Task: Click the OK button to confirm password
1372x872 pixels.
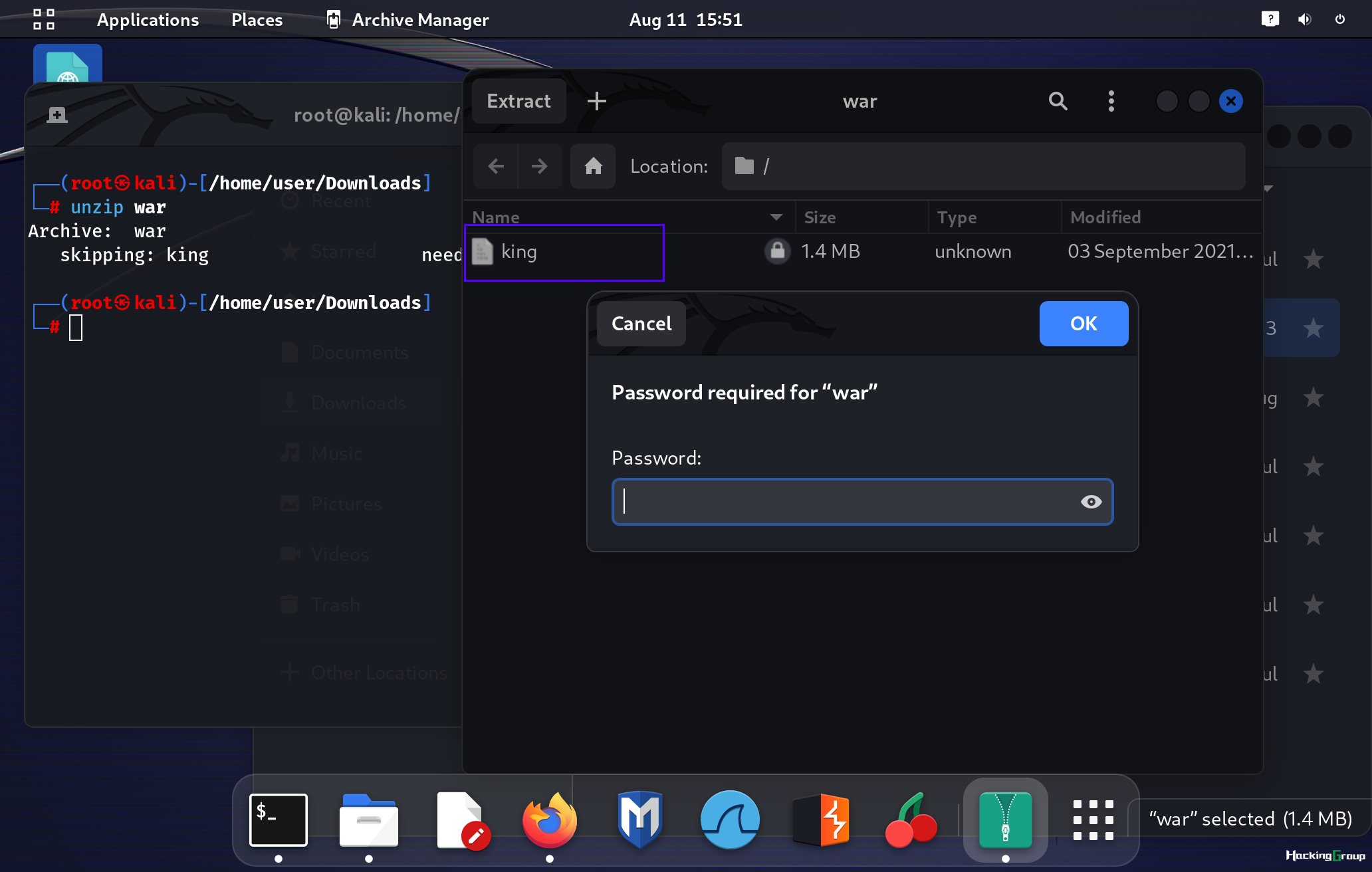Action: point(1083,323)
